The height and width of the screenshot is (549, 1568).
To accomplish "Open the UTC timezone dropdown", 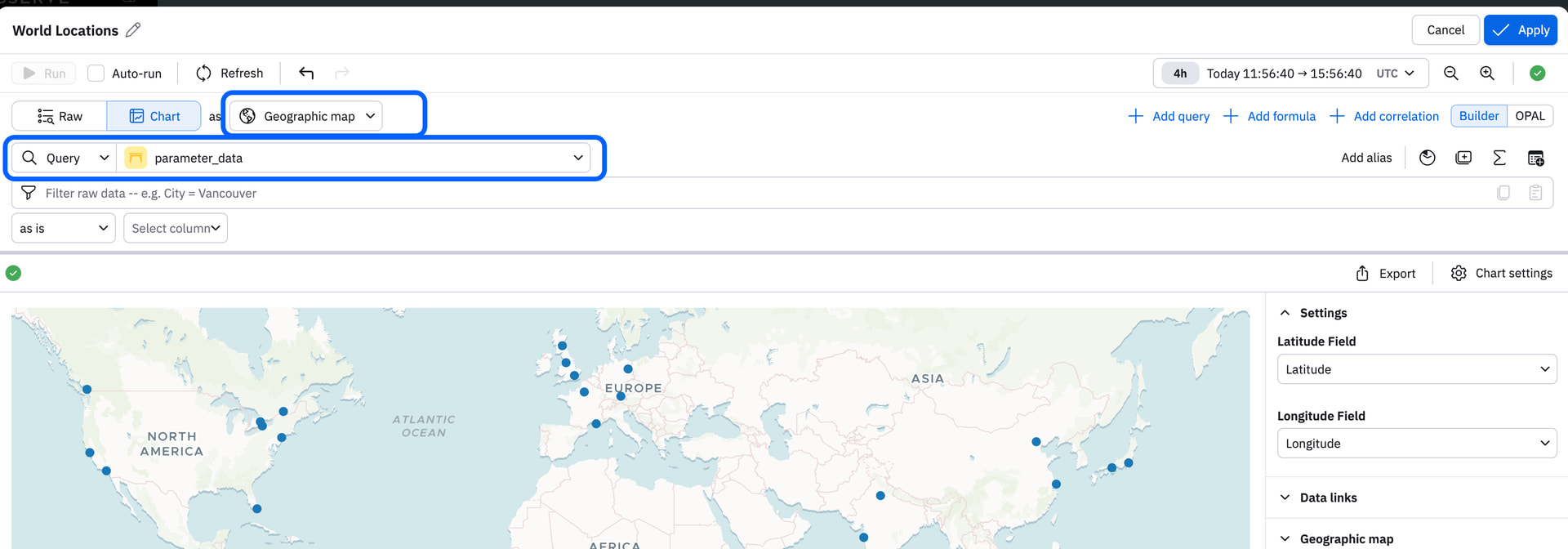I will pyautogui.click(x=1395, y=73).
